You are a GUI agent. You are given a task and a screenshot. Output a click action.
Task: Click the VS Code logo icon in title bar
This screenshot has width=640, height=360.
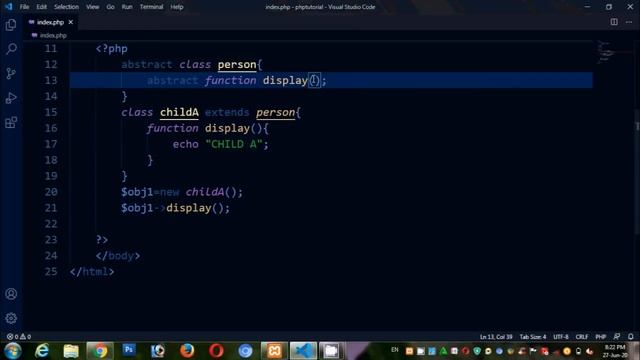tap(9, 7)
